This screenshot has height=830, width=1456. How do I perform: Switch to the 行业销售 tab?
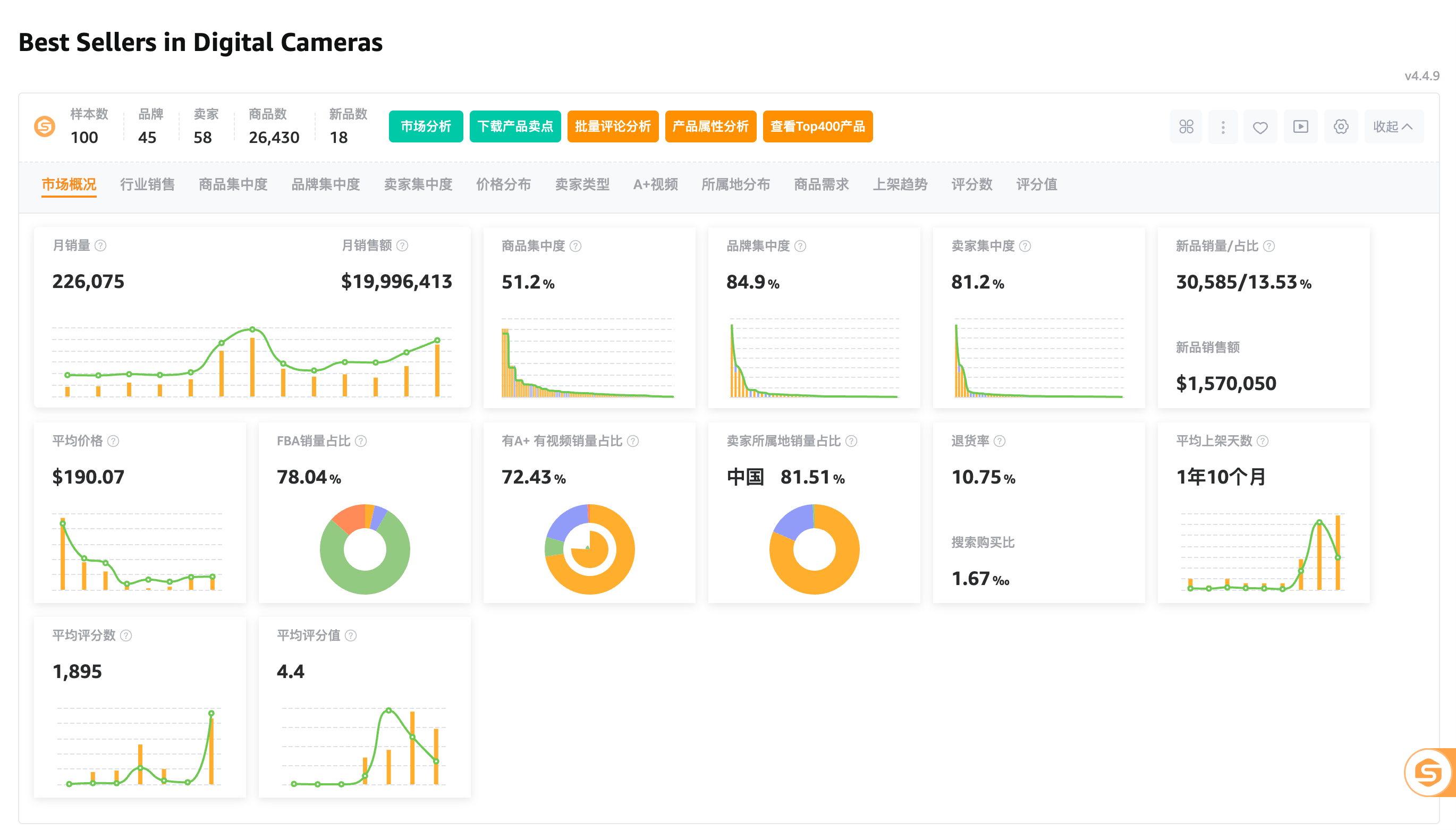[x=147, y=185]
